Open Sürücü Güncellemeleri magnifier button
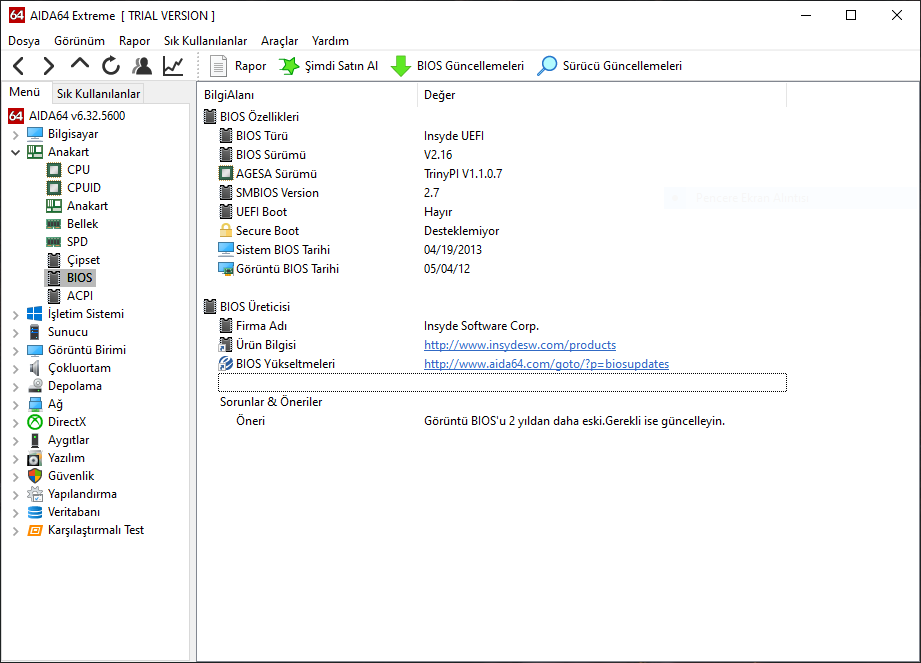Screen dimensions: 921x663 [x=609, y=66]
